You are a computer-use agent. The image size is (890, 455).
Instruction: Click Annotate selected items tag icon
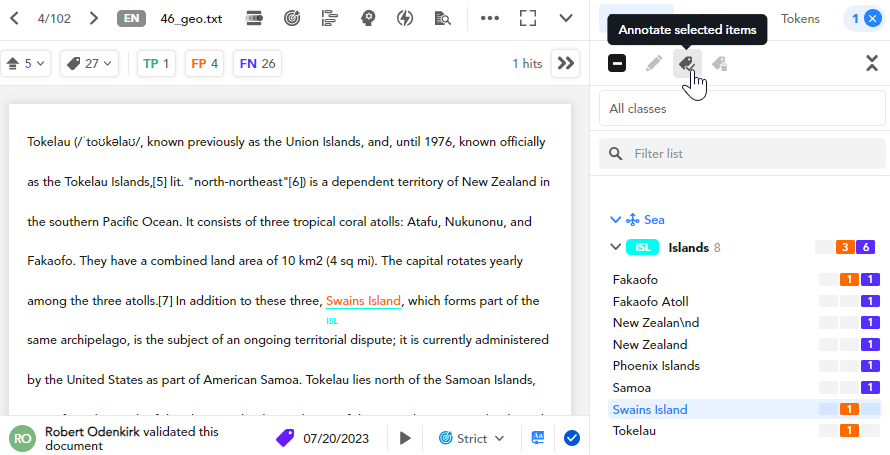[x=685, y=64]
